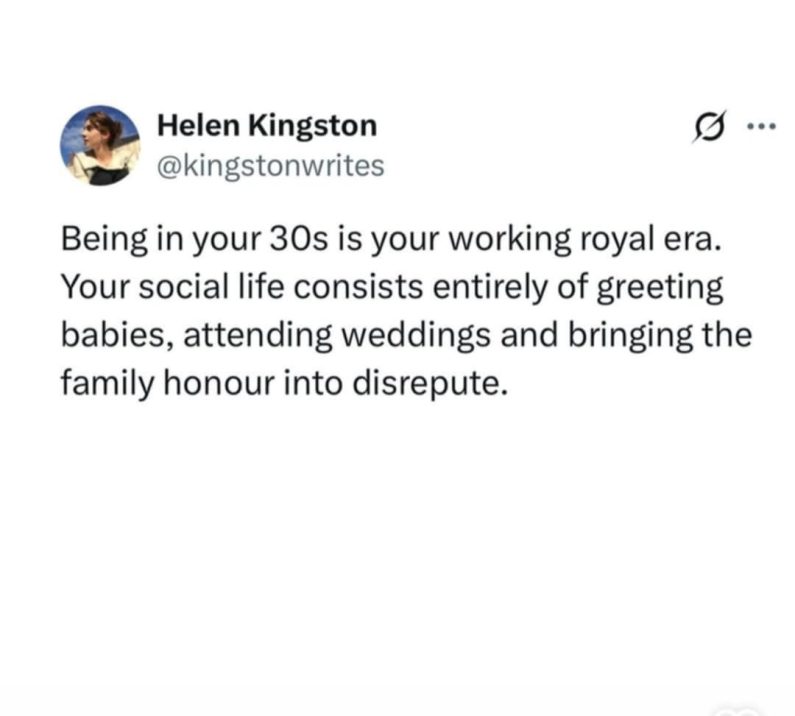This screenshot has height=716, width=795.
Task: Click the word "entirely" in the tweet
Action: click(x=490, y=288)
